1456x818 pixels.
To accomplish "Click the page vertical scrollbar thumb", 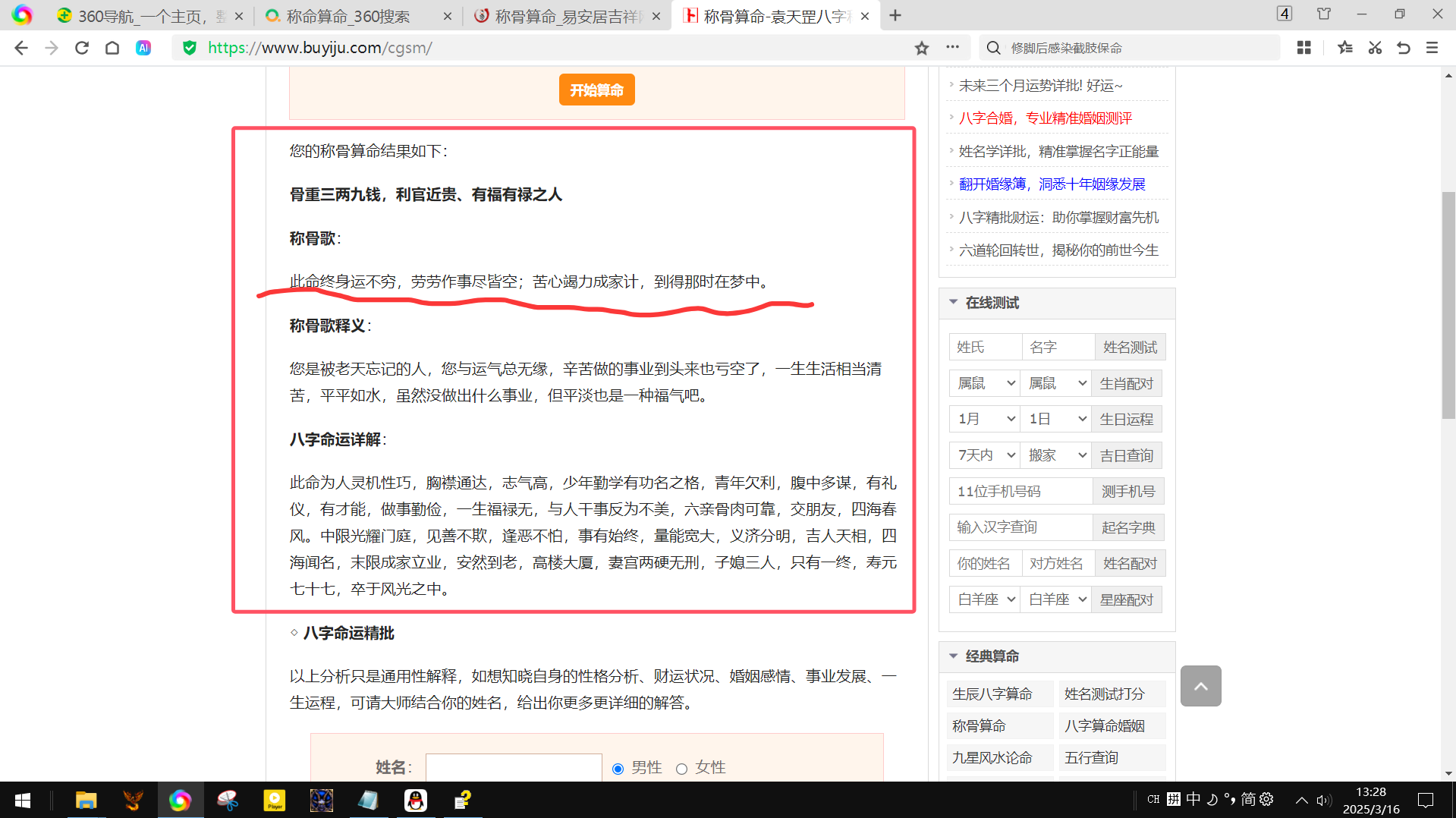I will click(x=1448, y=306).
